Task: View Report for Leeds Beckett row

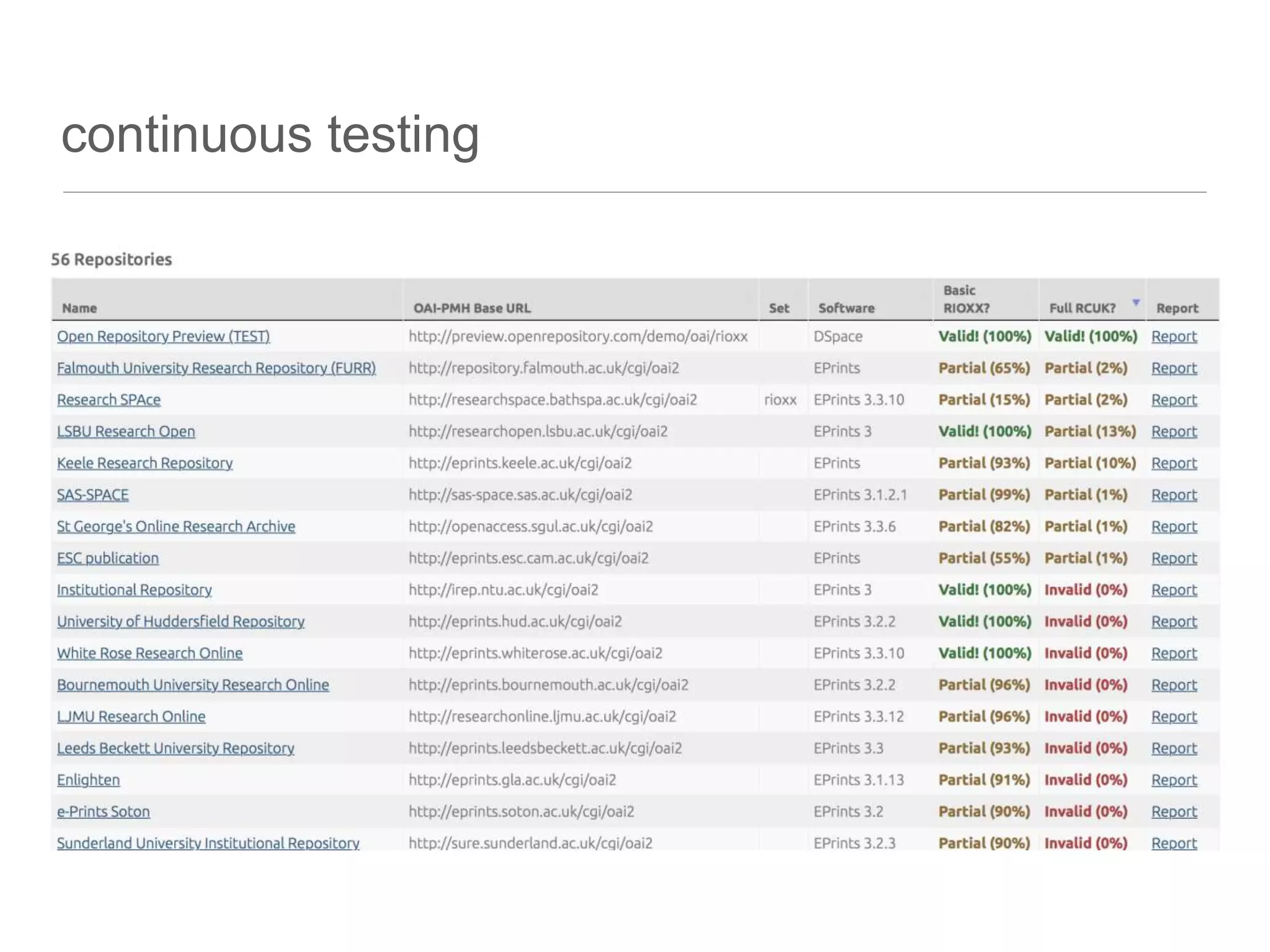Action: tap(1174, 748)
